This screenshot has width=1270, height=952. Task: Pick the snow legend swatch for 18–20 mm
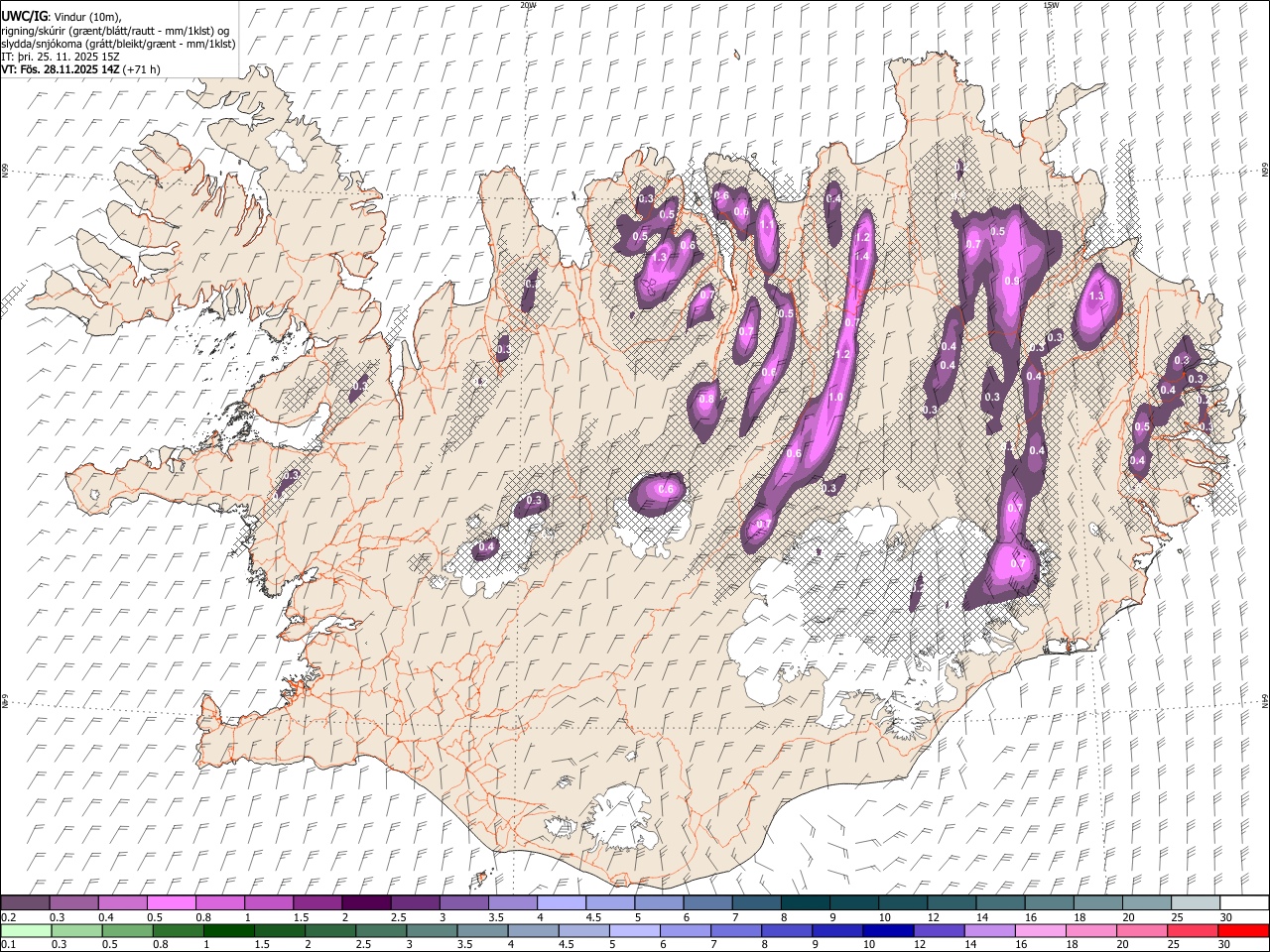tap(1098, 902)
